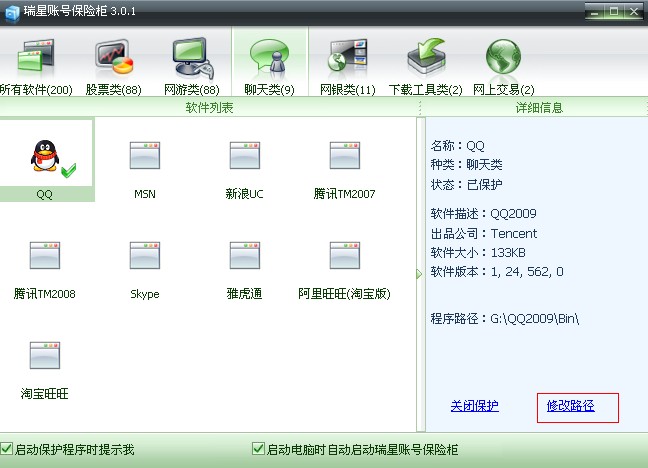
Task: Click the 名称：QQ text
Action: (457, 146)
